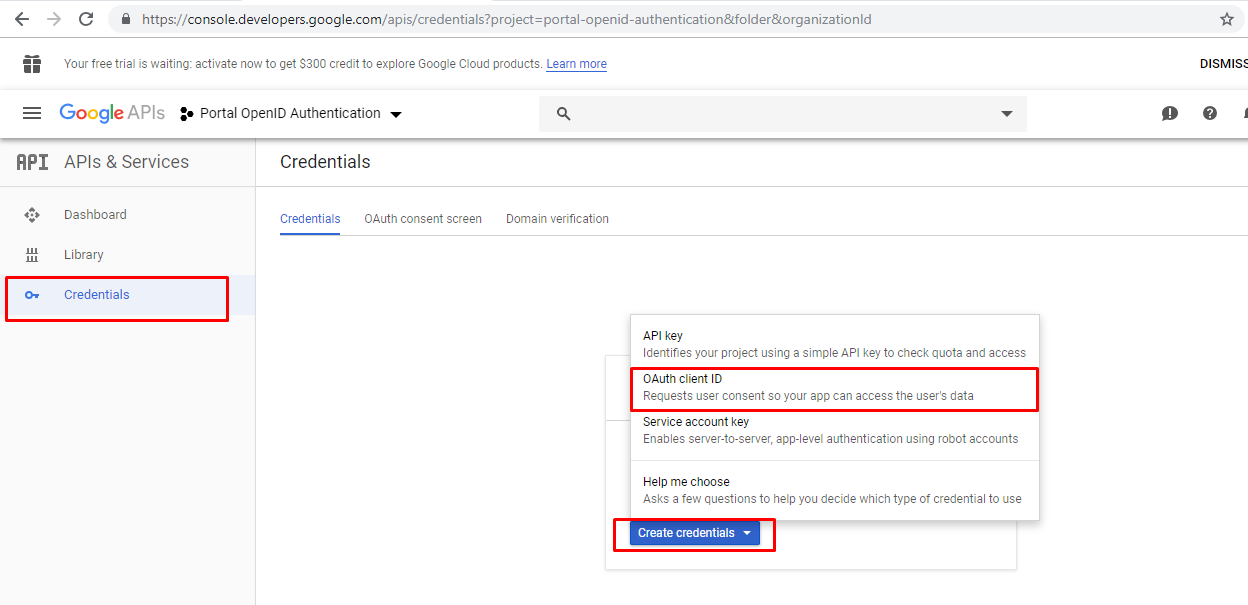Click the search magnifier icon
Screen dimensions: 1248x605
tap(563, 114)
